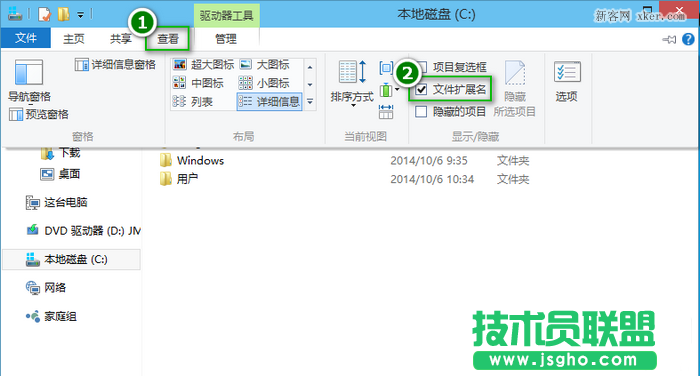
Task: Click date 2014/10/6 10:34
Action: (432, 180)
